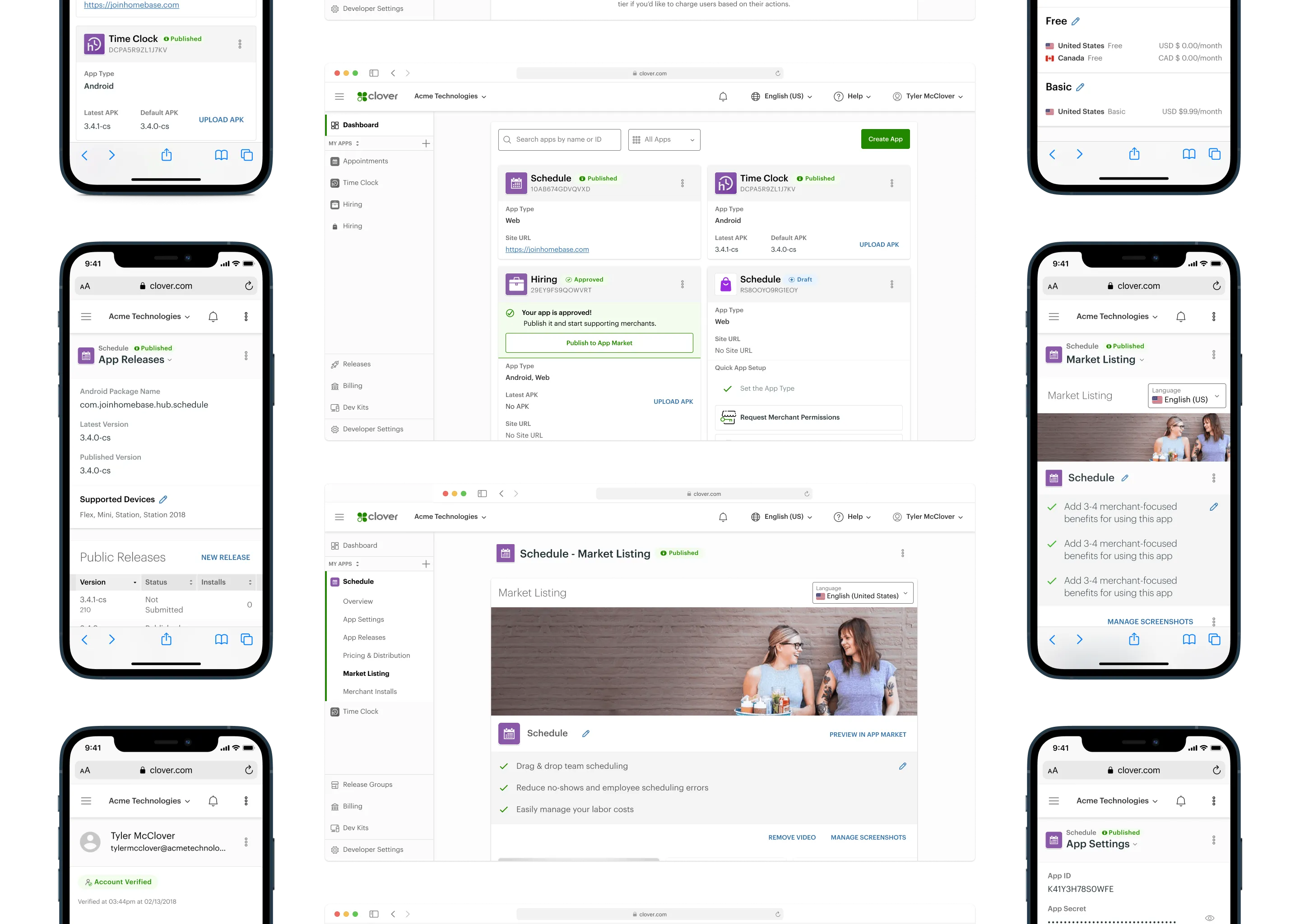Image resolution: width=1300 pixels, height=924 pixels.
Task: Click the plus icon beside MY APPS in dashboard window
Action: point(426,143)
